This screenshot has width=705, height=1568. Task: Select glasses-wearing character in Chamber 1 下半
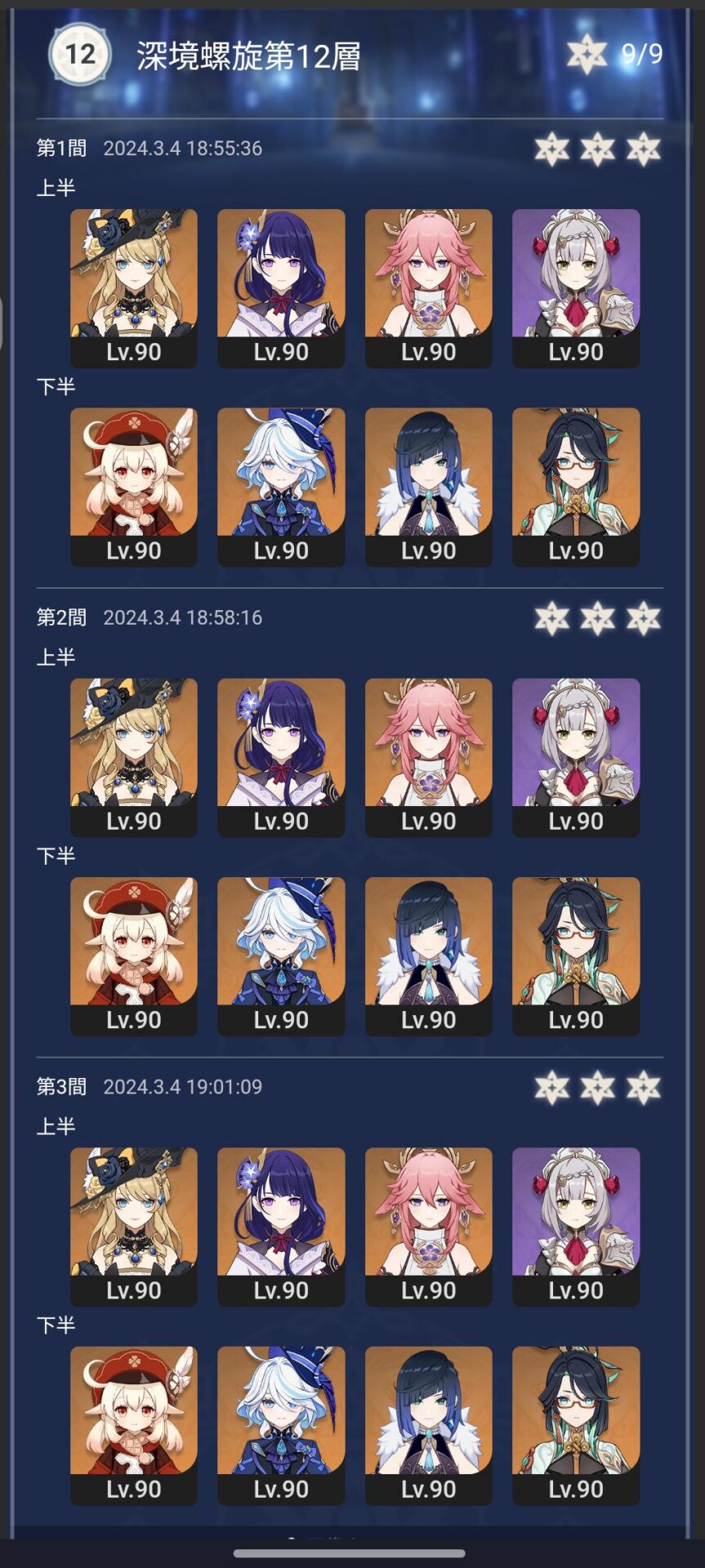[x=576, y=487]
